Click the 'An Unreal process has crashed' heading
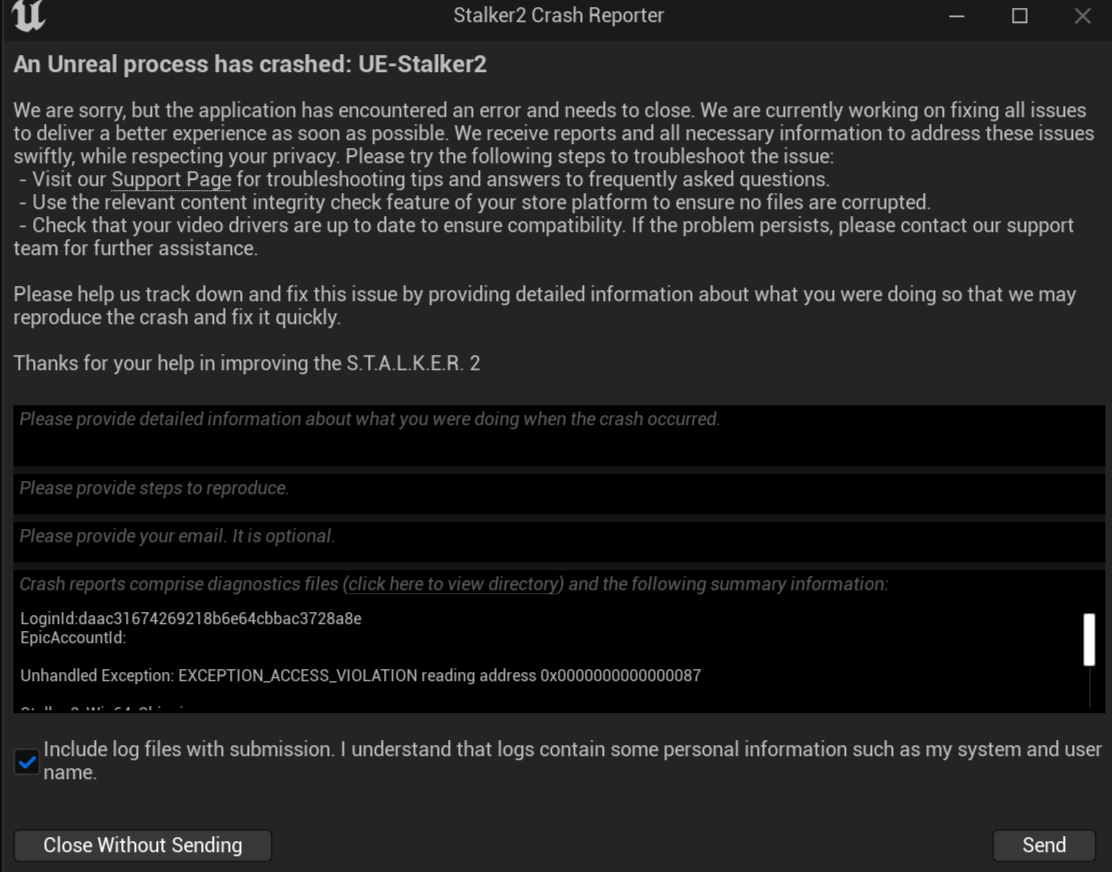Screen dimensions: 1112x872 coord(250,65)
